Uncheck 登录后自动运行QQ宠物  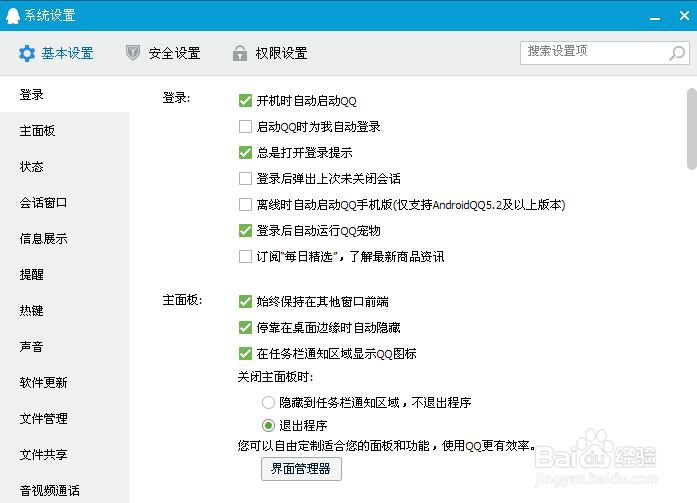pos(245,231)
